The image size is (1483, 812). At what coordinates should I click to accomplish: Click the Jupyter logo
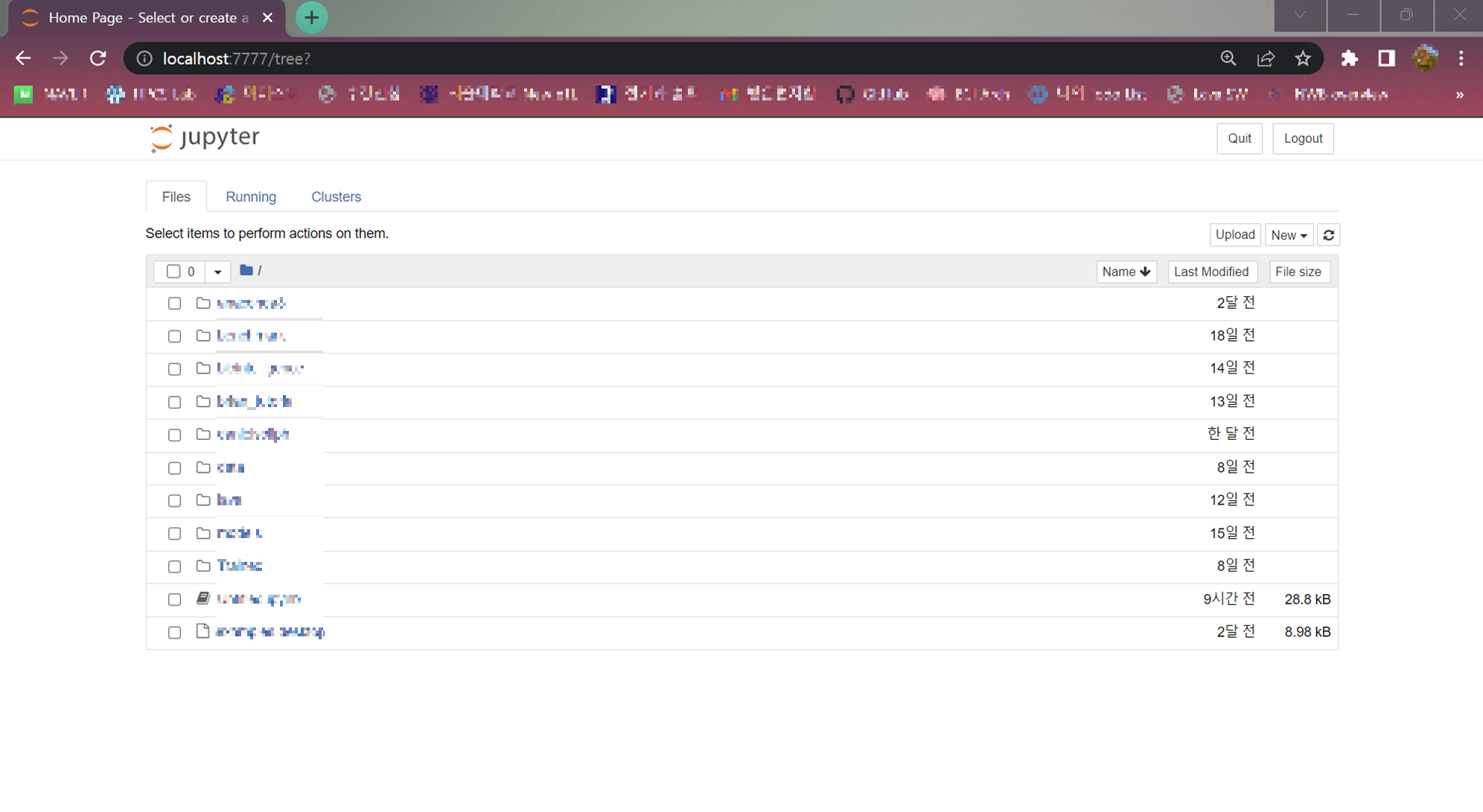[x=205, y=138]
